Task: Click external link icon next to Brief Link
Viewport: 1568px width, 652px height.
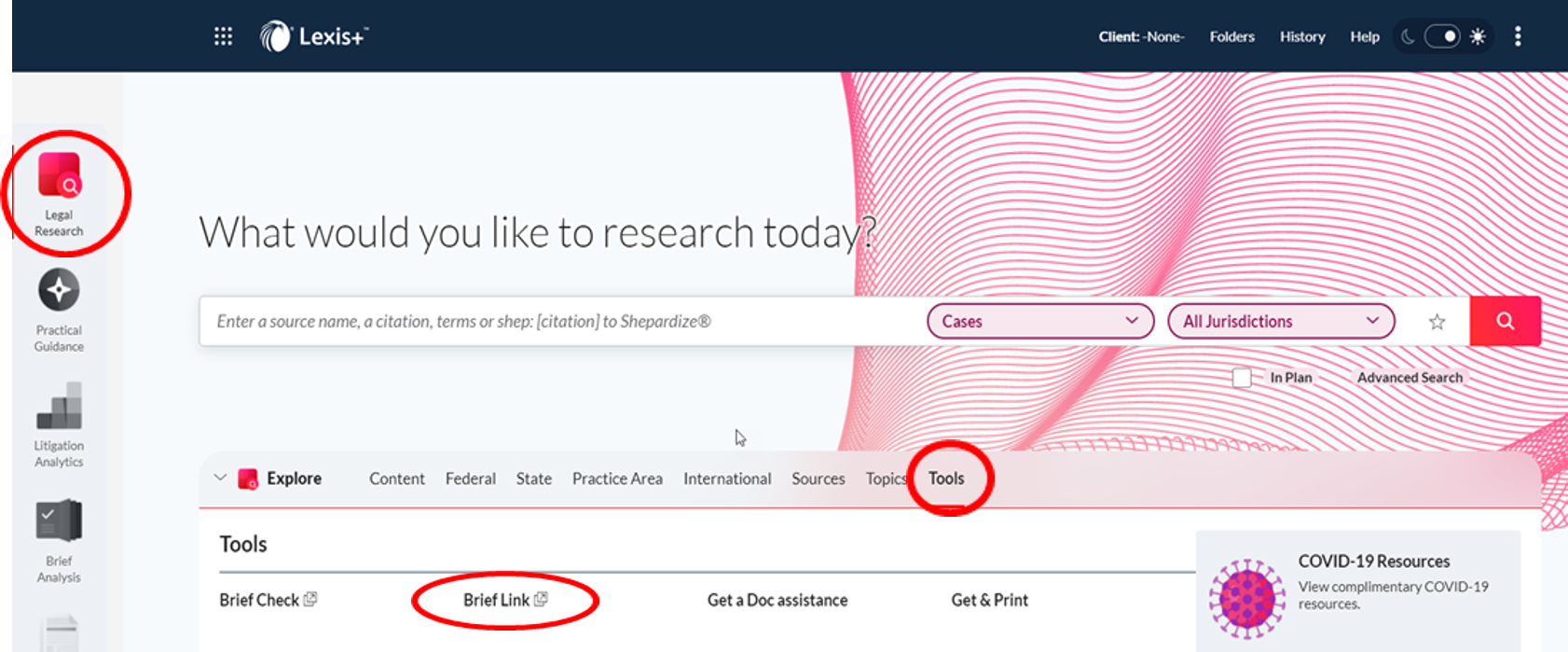Action: click(x=541, y=599)
